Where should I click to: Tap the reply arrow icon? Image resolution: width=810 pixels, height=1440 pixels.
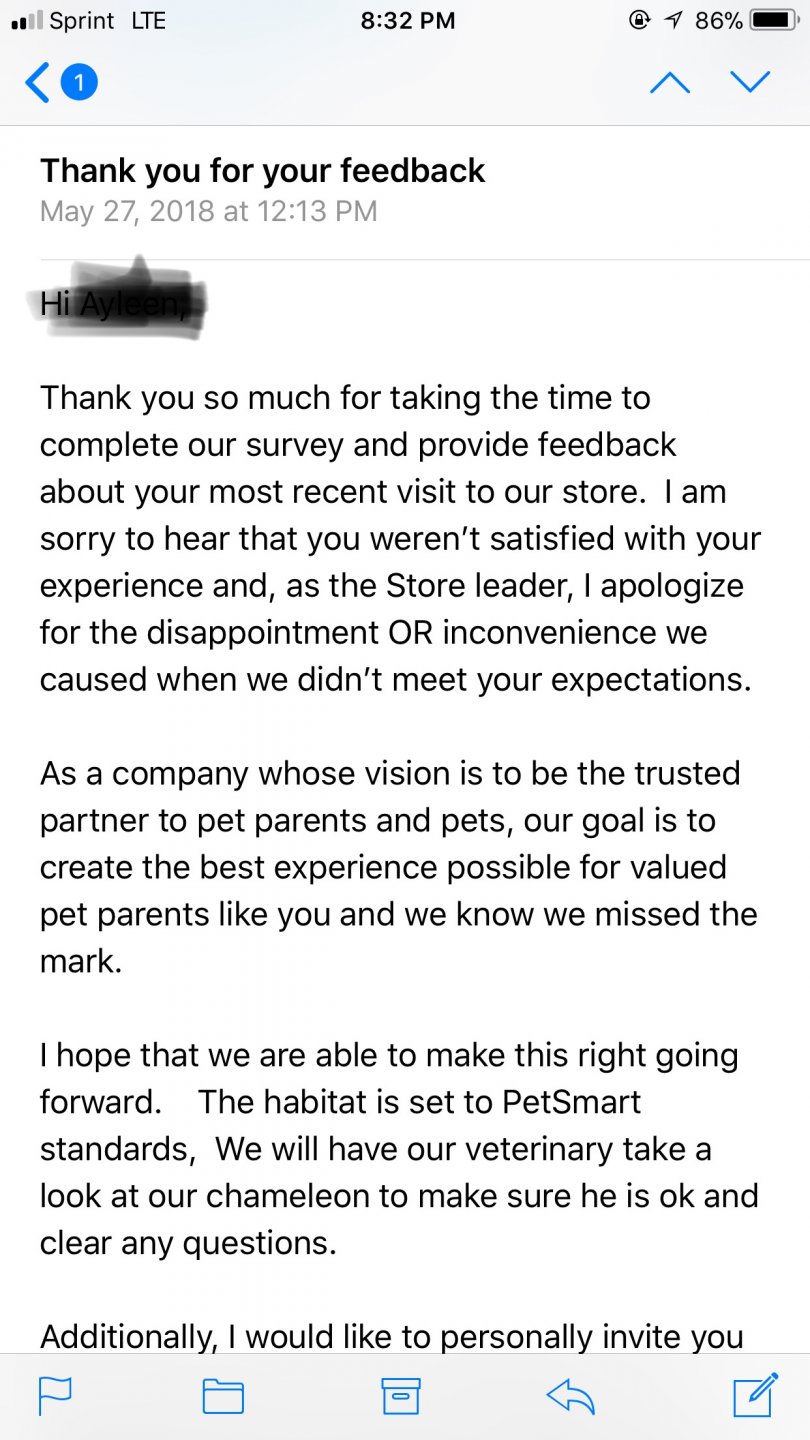[571, 1396]
